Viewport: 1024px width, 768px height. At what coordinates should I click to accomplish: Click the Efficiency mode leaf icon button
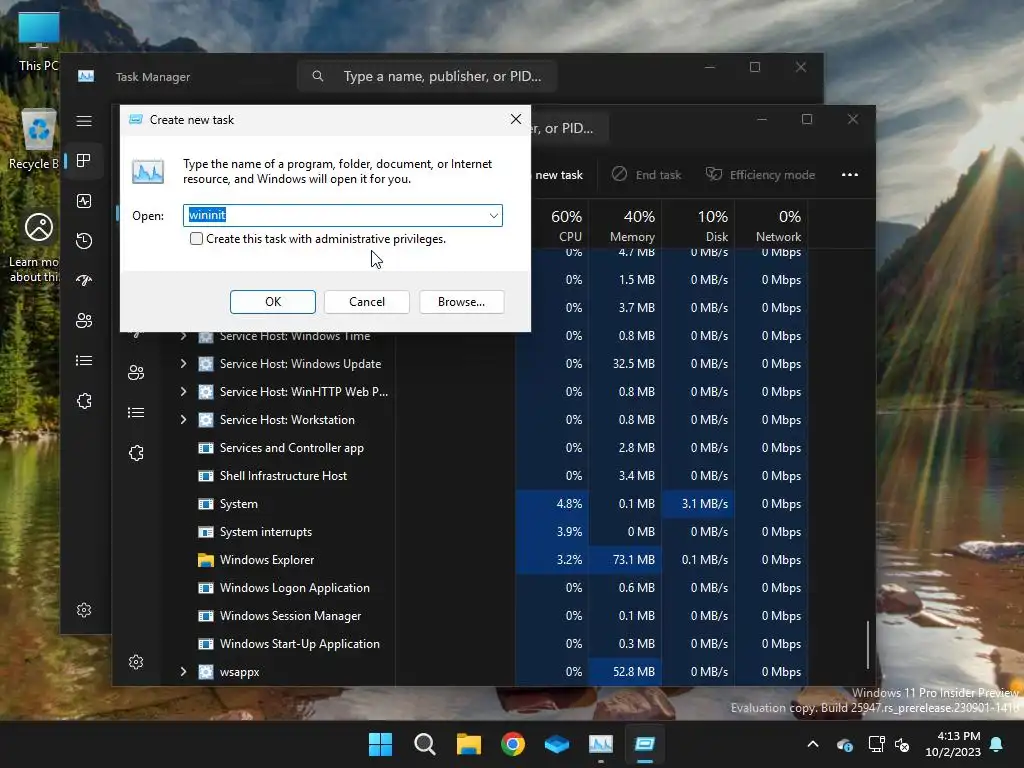(x=760, y=175)
